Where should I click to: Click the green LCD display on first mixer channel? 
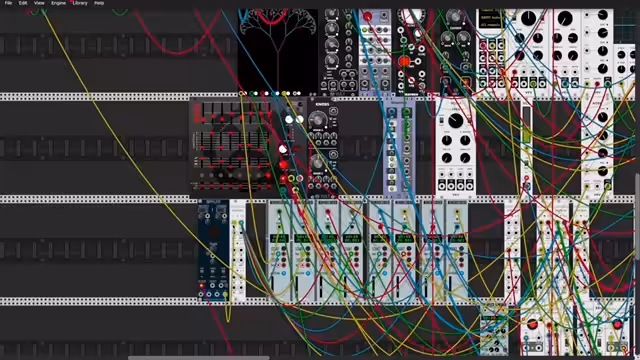pyautogui.click(x=279, y=238)
